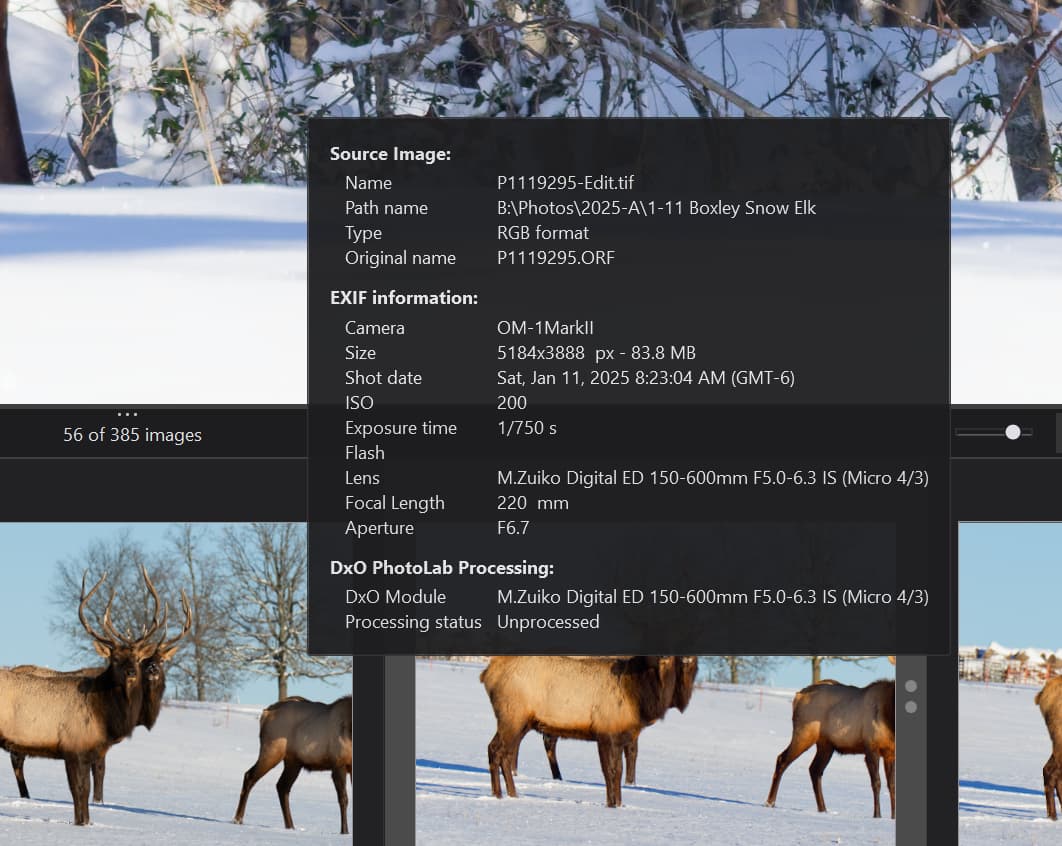1062x846 pixels.
Task: Click the '56 of 385 images' counter
Action: pyautogui.click(x=132, y=435)
